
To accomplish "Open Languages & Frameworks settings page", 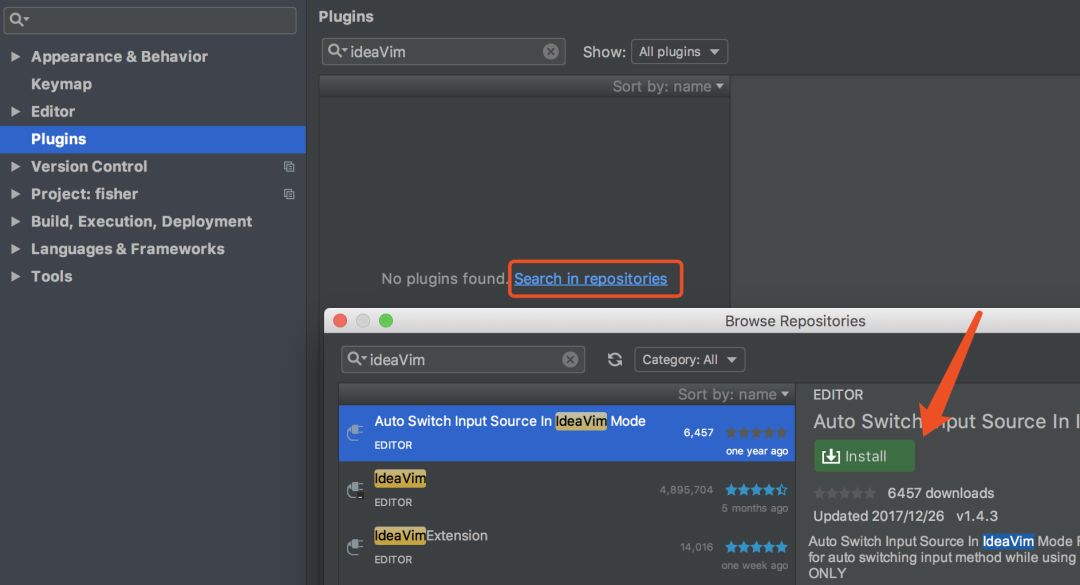I will pyautogui.click(x=127, y=249).
